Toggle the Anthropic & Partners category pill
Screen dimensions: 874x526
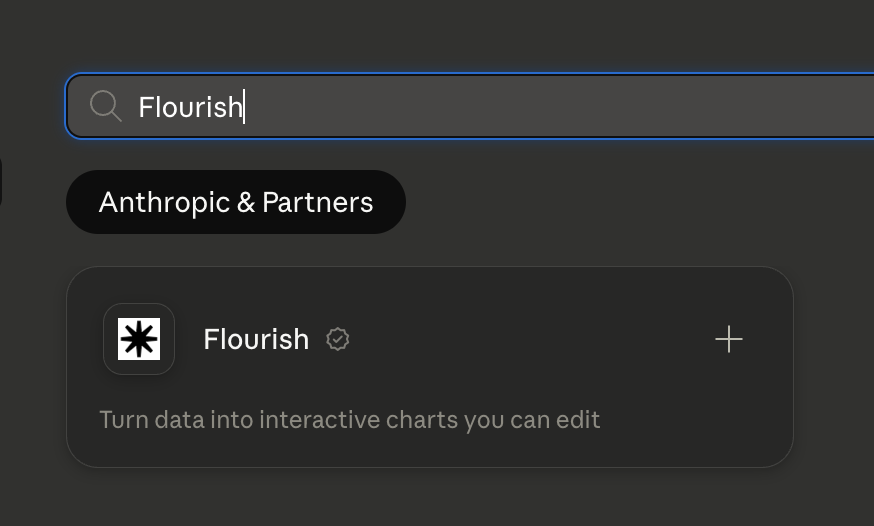[236, 202]
